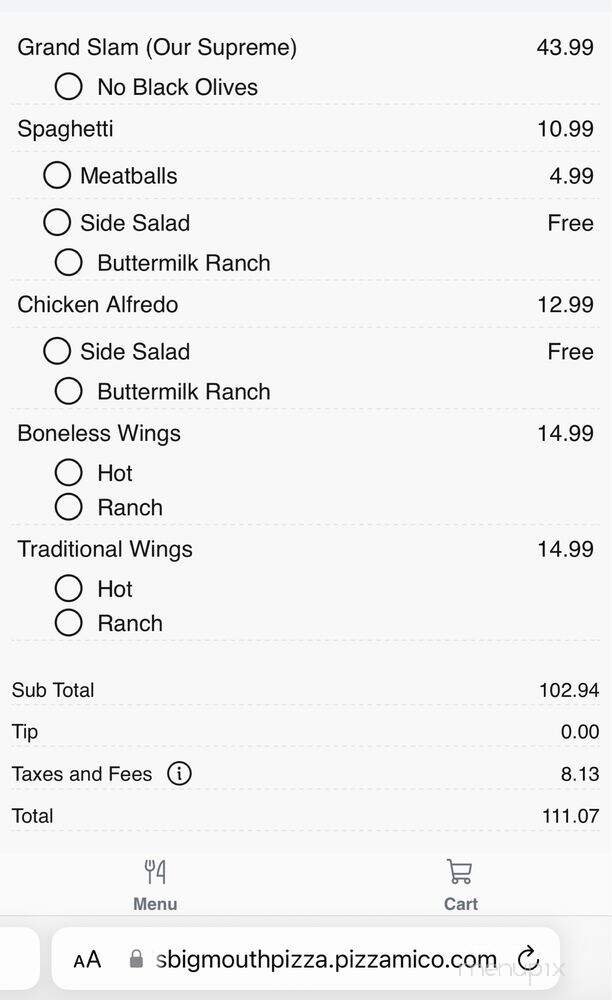Select Ranch dip for Traditional Wings
Viewport: 612px width, 1000px height.
tap(68, 623)
